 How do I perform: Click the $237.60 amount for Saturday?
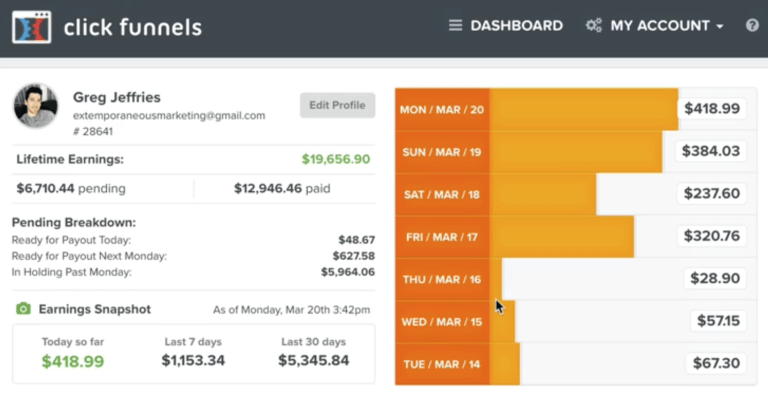(x=712, y=194)
